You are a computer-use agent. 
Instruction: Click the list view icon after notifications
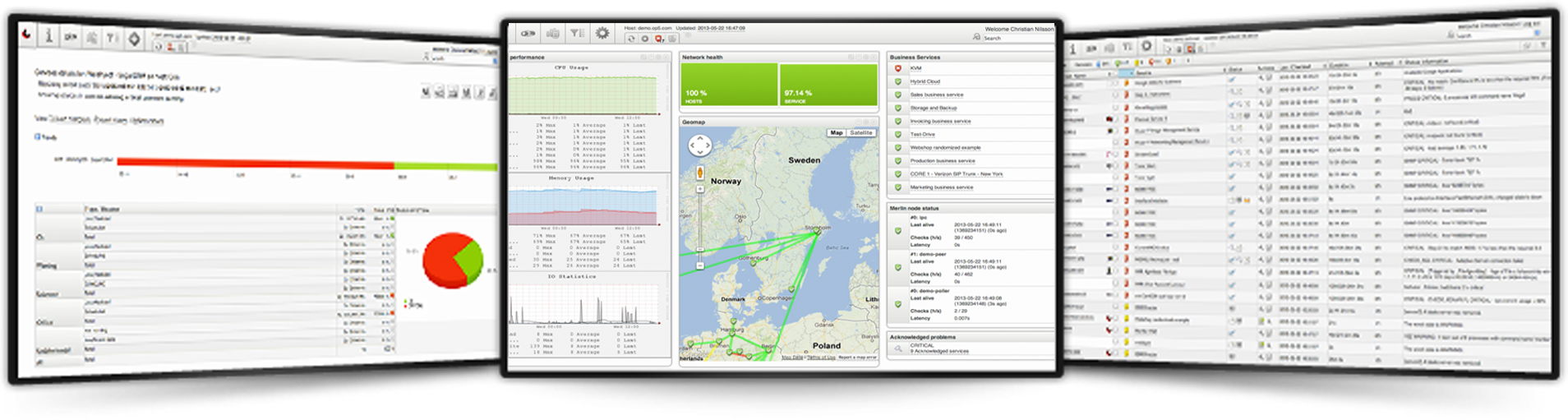coord(672,39)
